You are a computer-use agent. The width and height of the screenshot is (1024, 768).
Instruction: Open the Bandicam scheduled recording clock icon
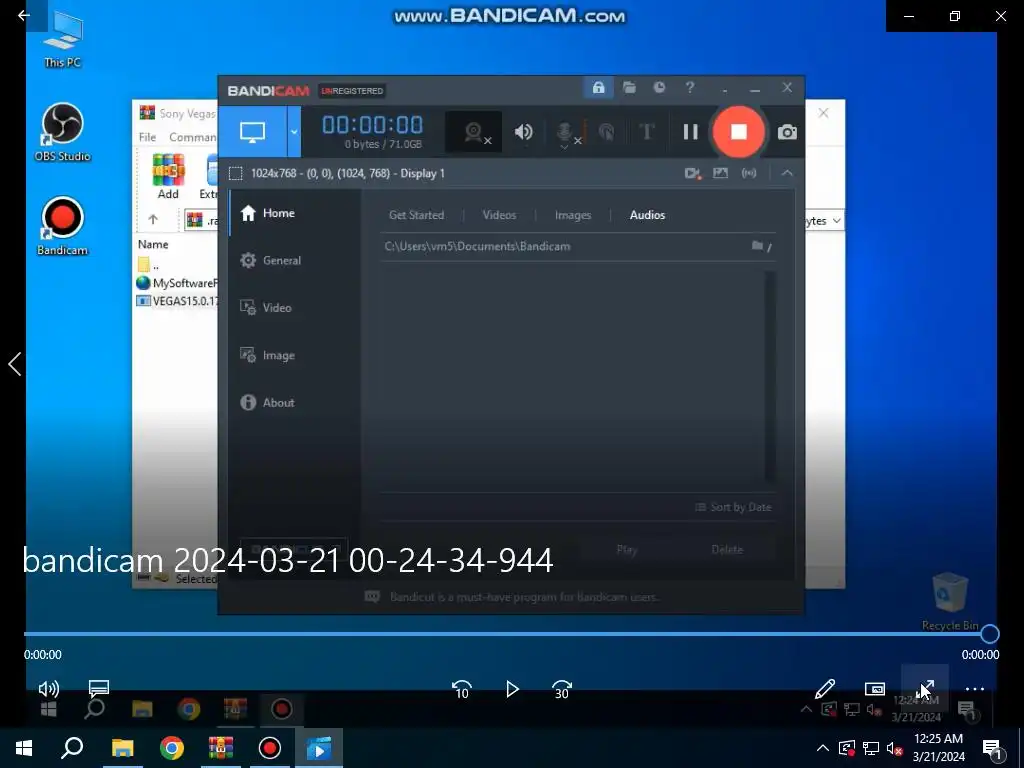pos(660,88)
